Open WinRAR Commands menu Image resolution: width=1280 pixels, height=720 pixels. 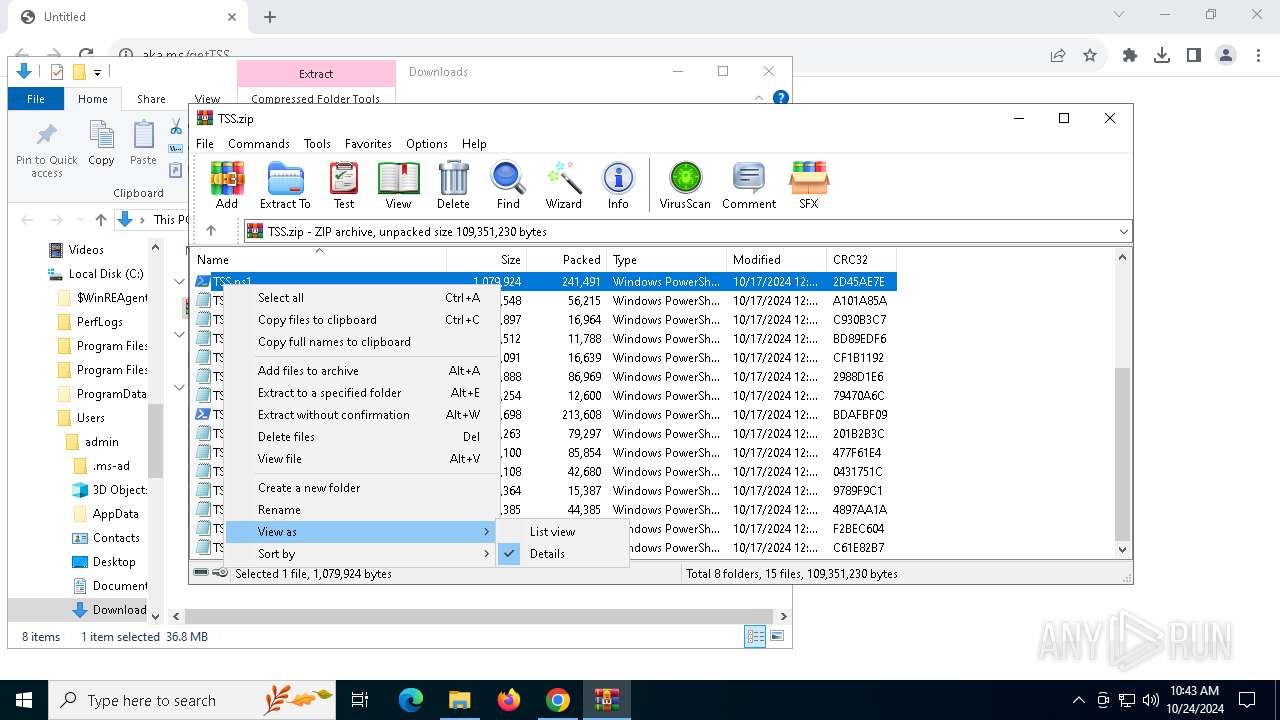click(259, 143)
